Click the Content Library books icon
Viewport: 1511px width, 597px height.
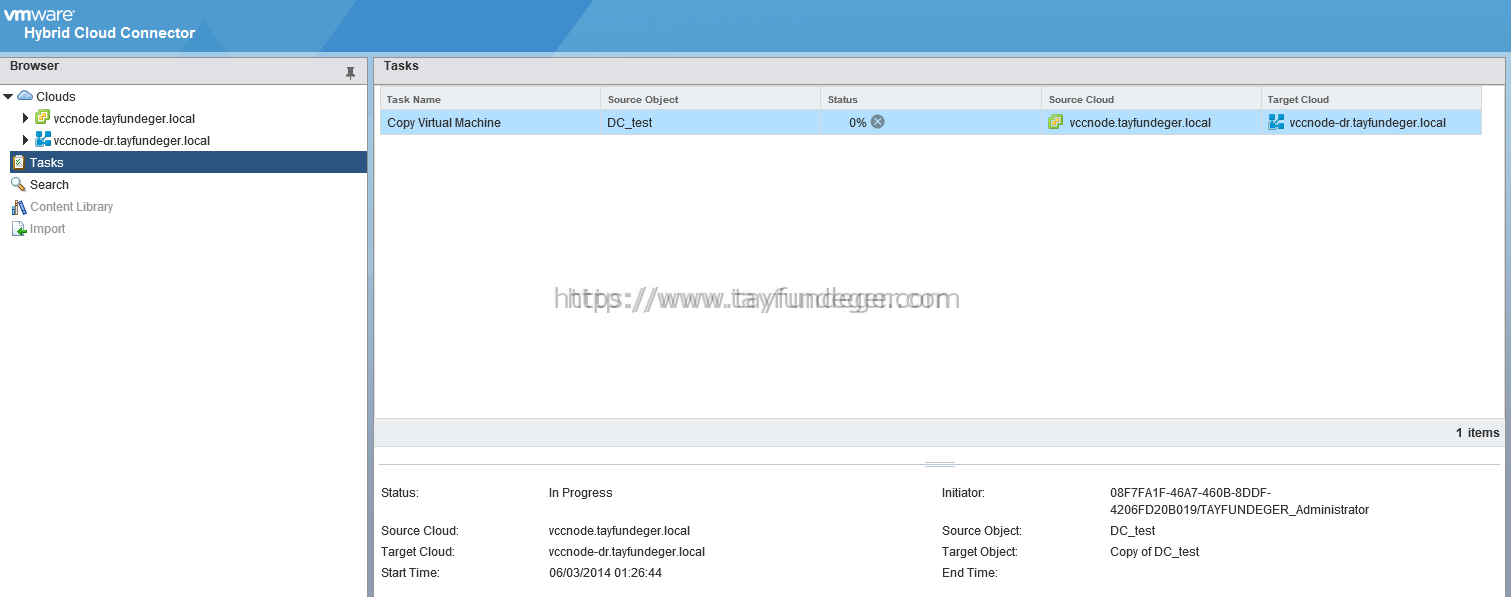tap(18, 207)
